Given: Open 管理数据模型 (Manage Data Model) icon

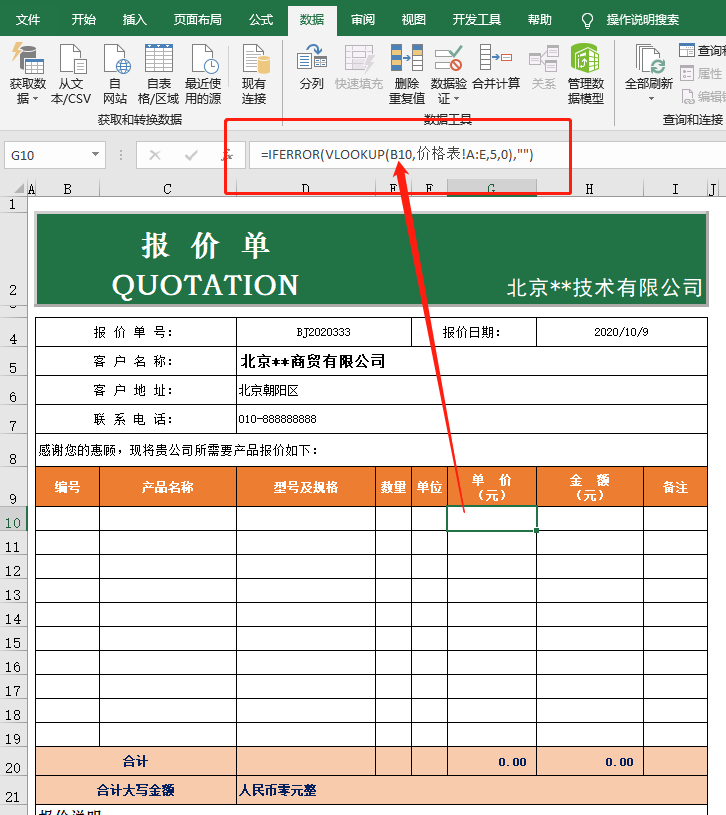Looking at the screenshot, I should click(586, 73).
